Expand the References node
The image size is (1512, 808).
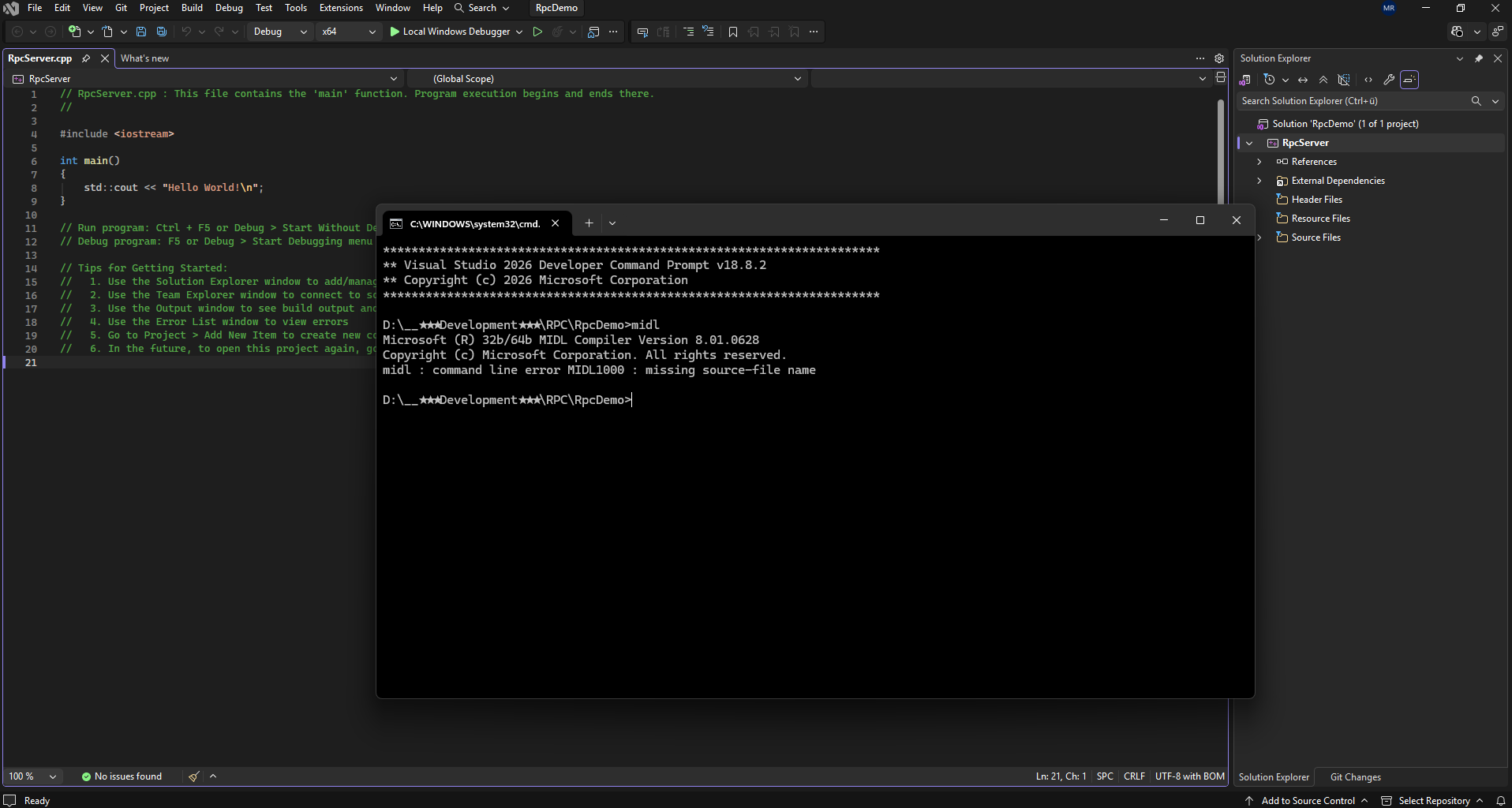point(1259,162)
